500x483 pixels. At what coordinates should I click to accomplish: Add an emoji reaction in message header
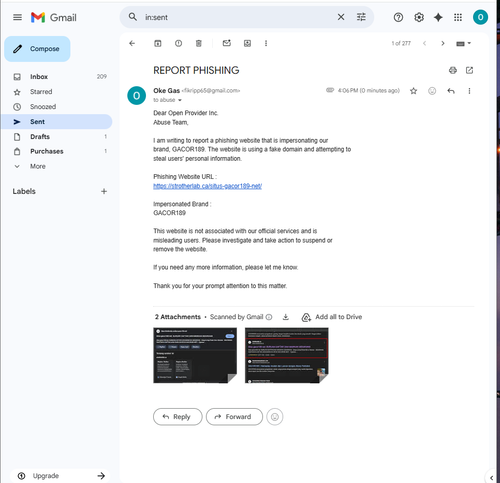pyautogui.click(x=432, y=91)
